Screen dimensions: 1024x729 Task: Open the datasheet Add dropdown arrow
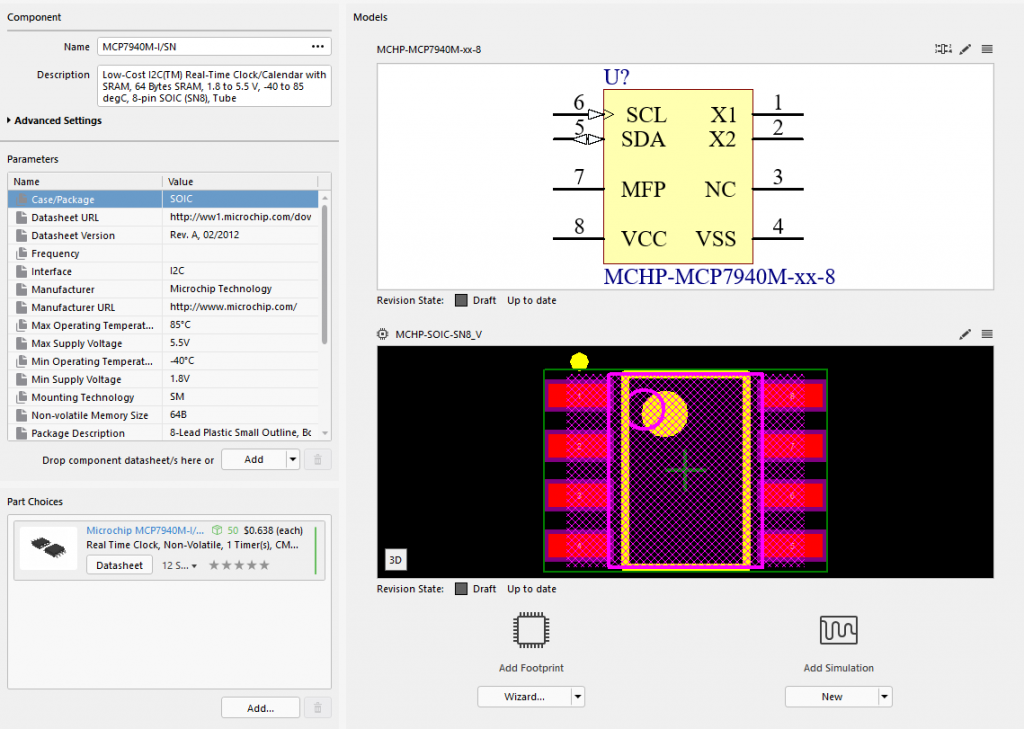[x=293, y=460]
